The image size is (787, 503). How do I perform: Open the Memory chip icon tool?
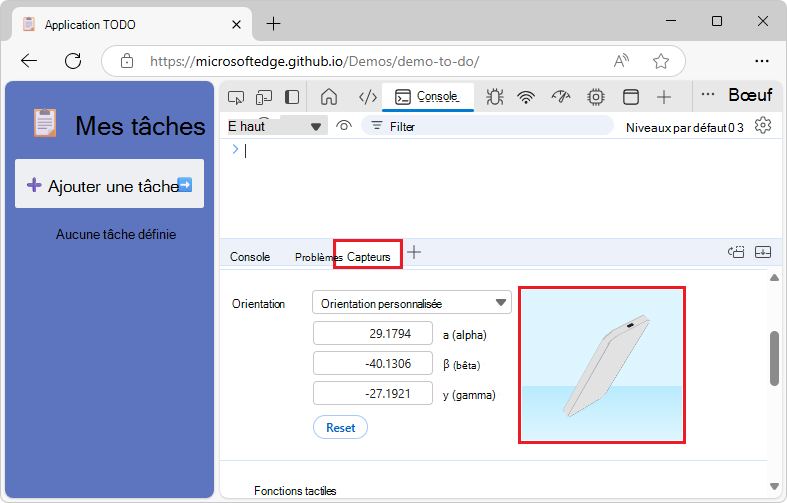(596, 97)
